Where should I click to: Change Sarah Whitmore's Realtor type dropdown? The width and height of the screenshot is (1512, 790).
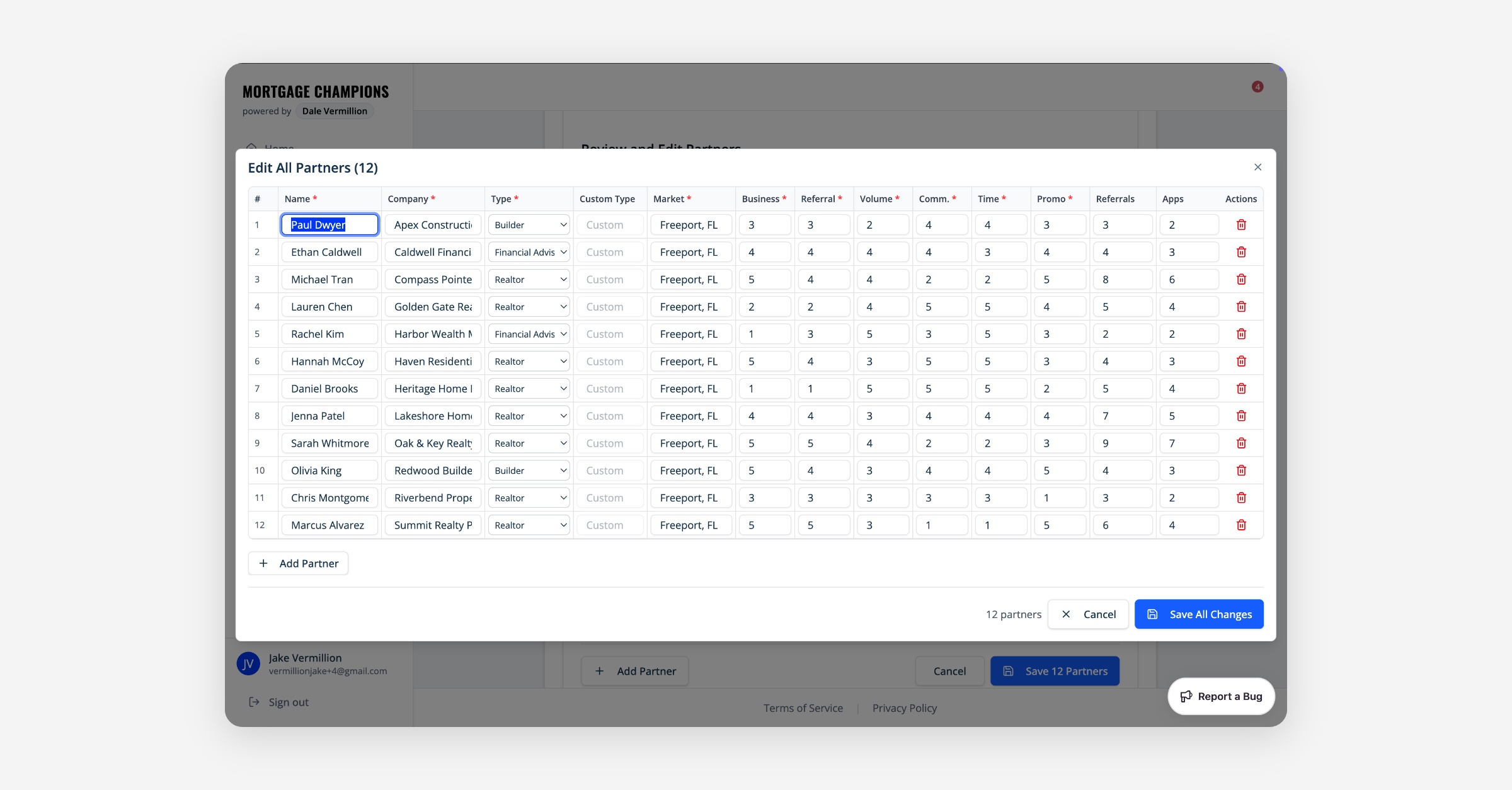pos(529,444)
